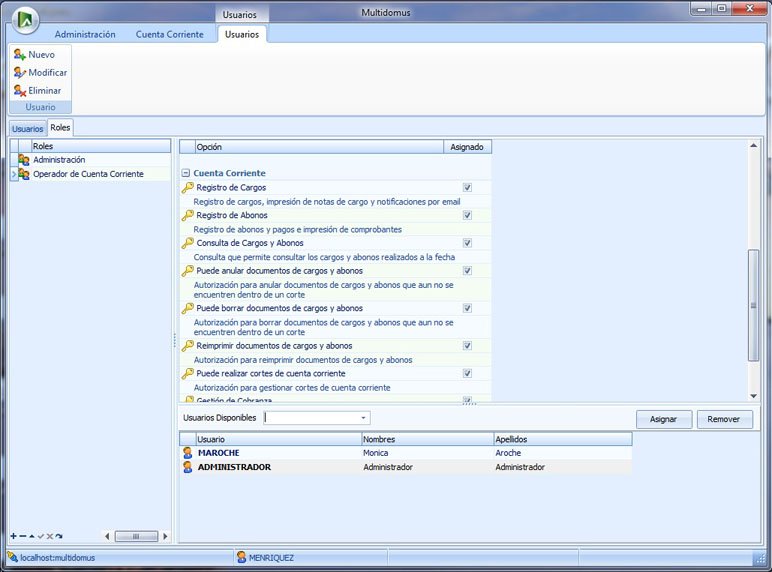Click the Nuevo user icon
The height and width of the screenshot is (572, 772).
pyautogui.click(x=19, y=55)
